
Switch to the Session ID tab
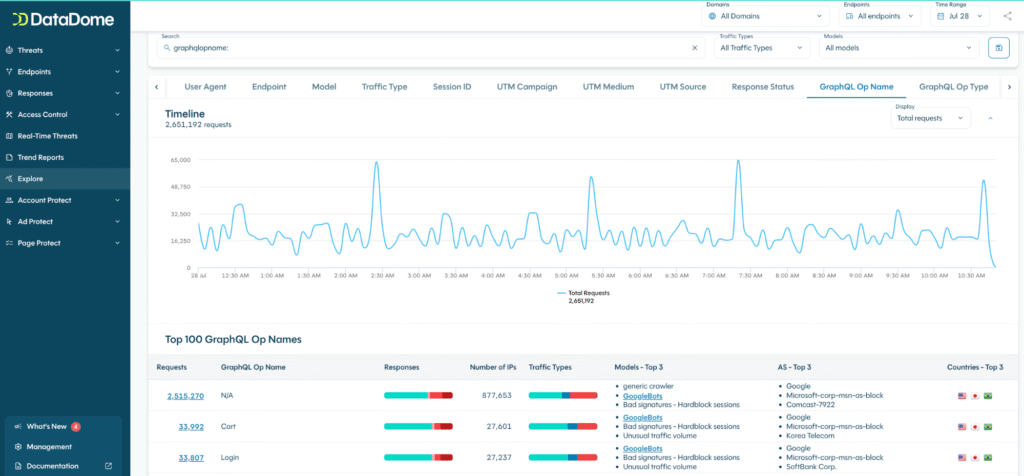pos(452,87)
